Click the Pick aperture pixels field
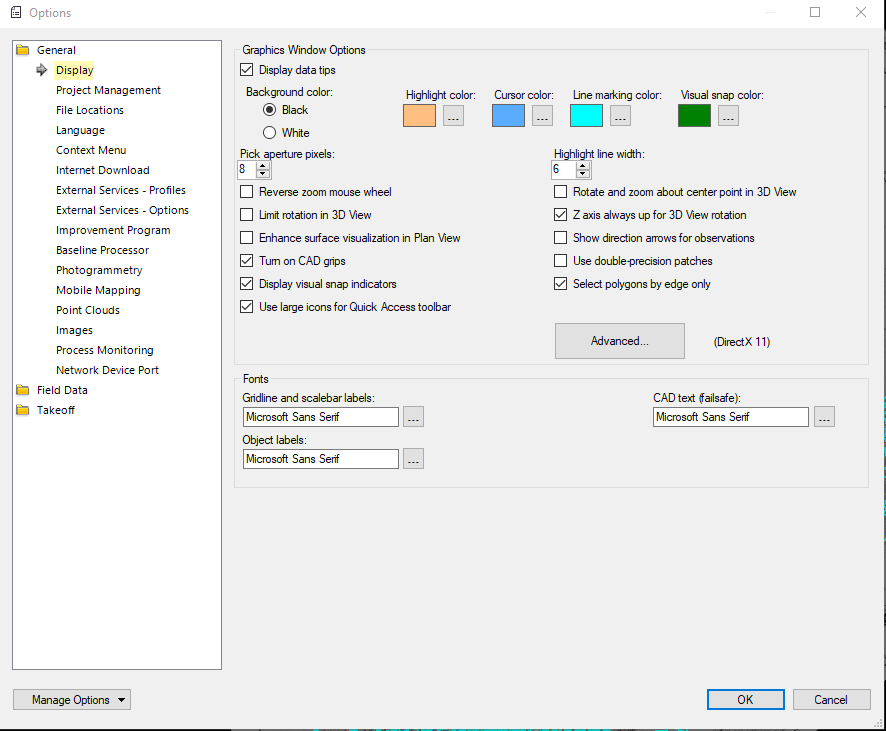This screenshot has width=886, height=731. pos(247,169)
